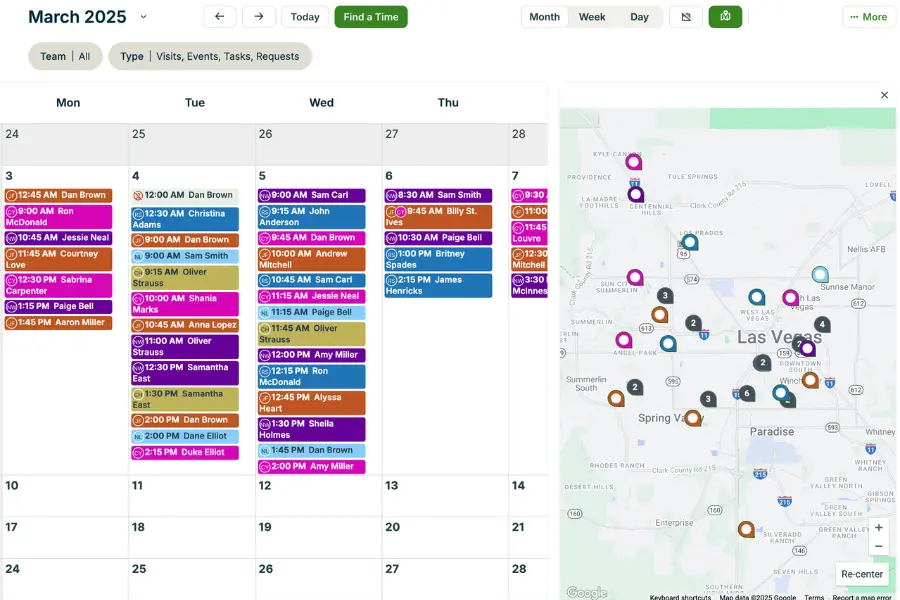Open the 8:30 AM Sam Smith visit
Screen dimensions: 900x600
[x=439, y=195]
